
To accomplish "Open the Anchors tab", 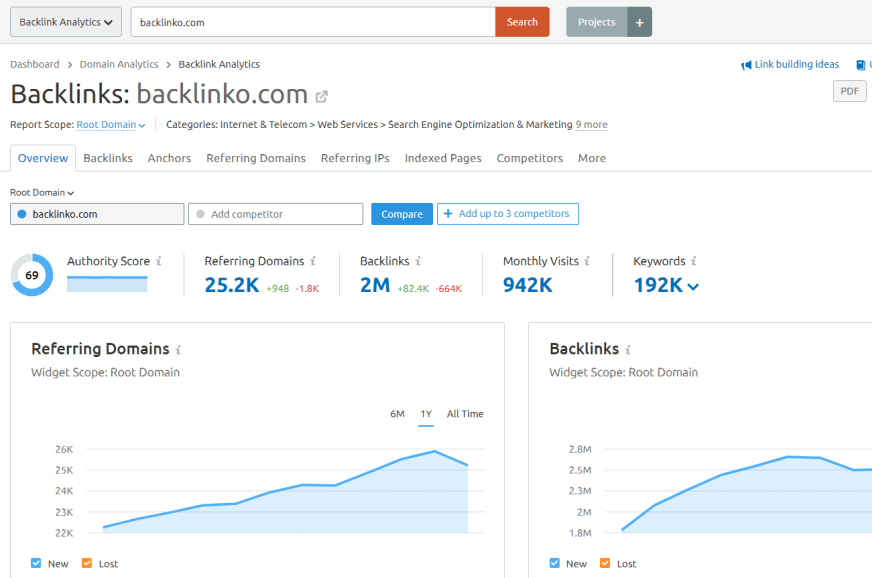I will (x=169, y=158).
